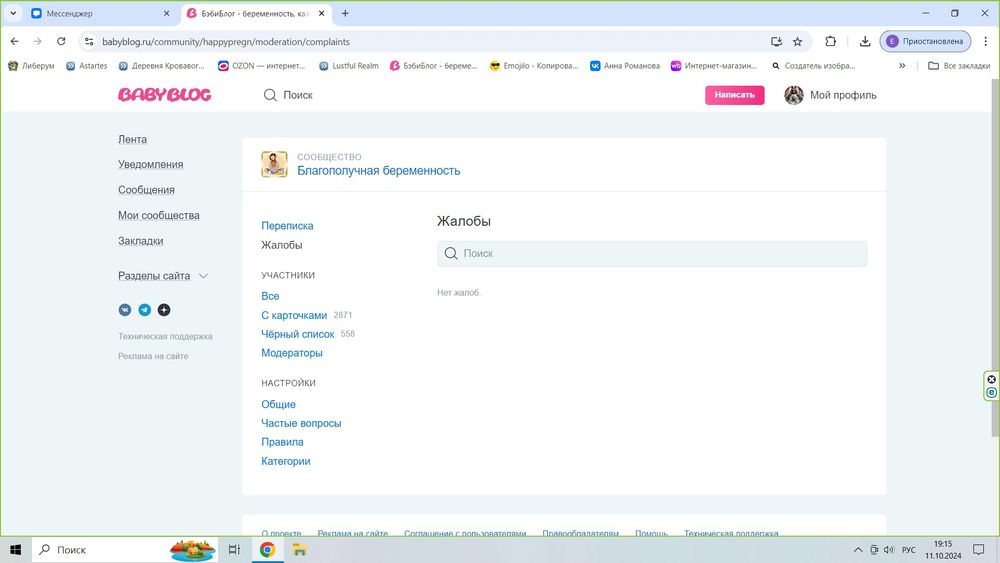Viewport: 1000px width, 563px height.
Task: Open the Благополучная беременность community link
Action: click(x=379, y=171)
